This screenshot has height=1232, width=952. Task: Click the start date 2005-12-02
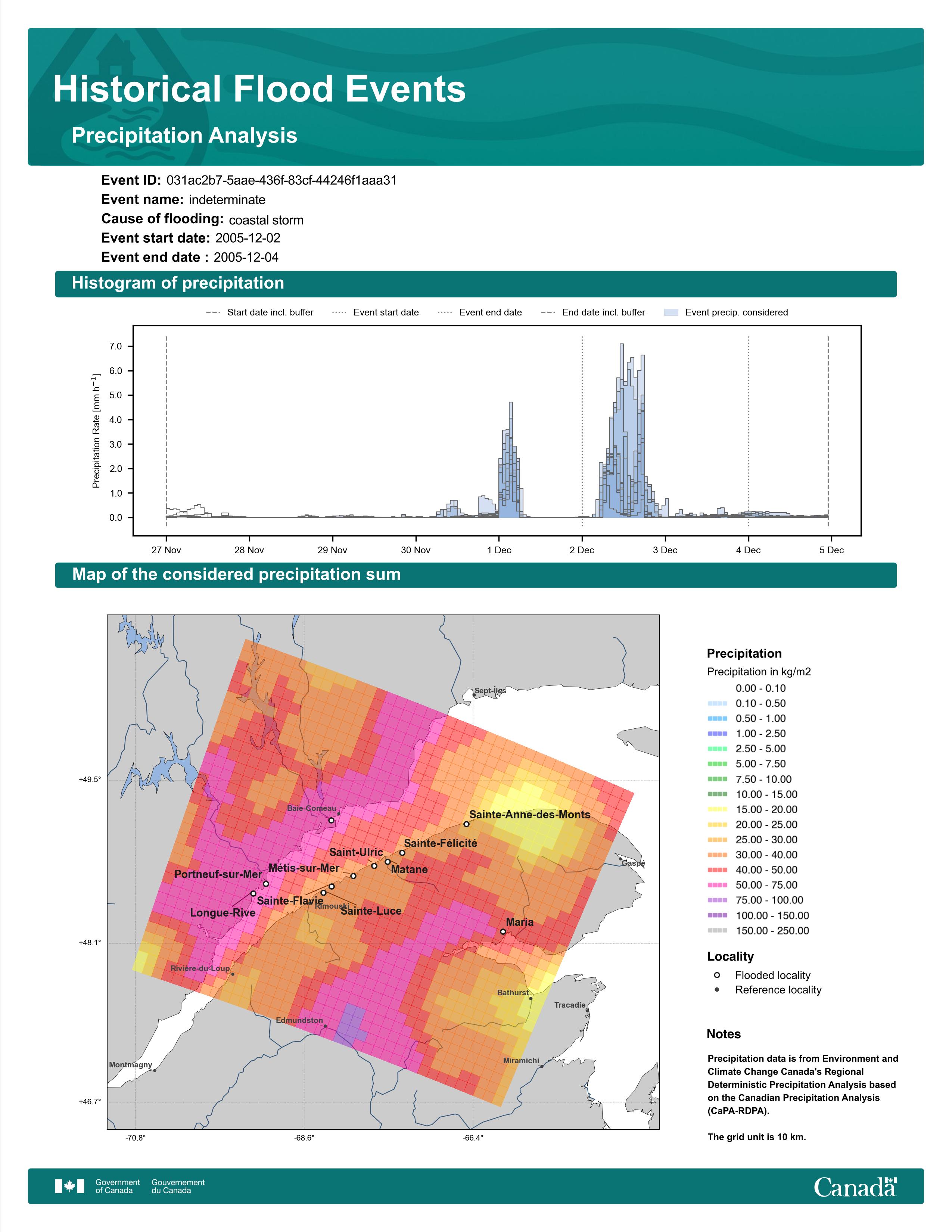(248, 238)
